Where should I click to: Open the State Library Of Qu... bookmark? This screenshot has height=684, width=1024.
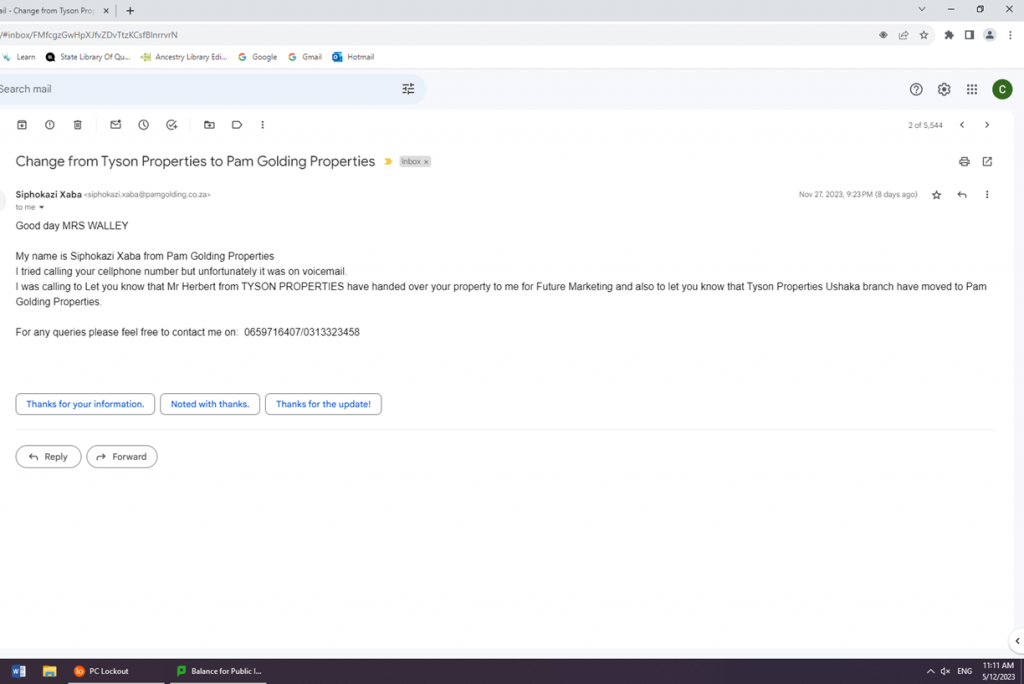[x=88, y=57]
